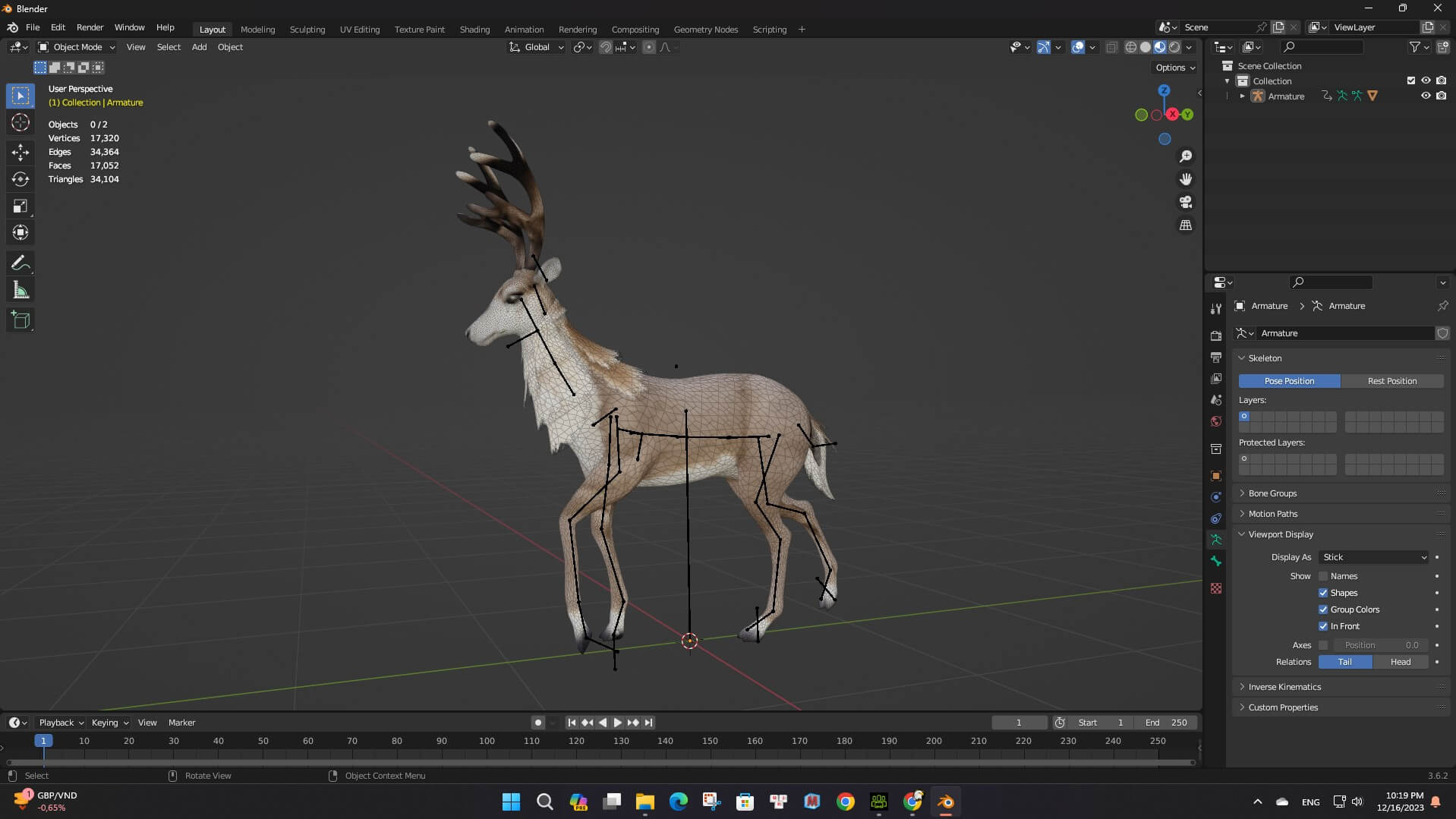1456x819 pixels.
Task: Enable the Axes checkbox
Action: tap(1323, 645)
